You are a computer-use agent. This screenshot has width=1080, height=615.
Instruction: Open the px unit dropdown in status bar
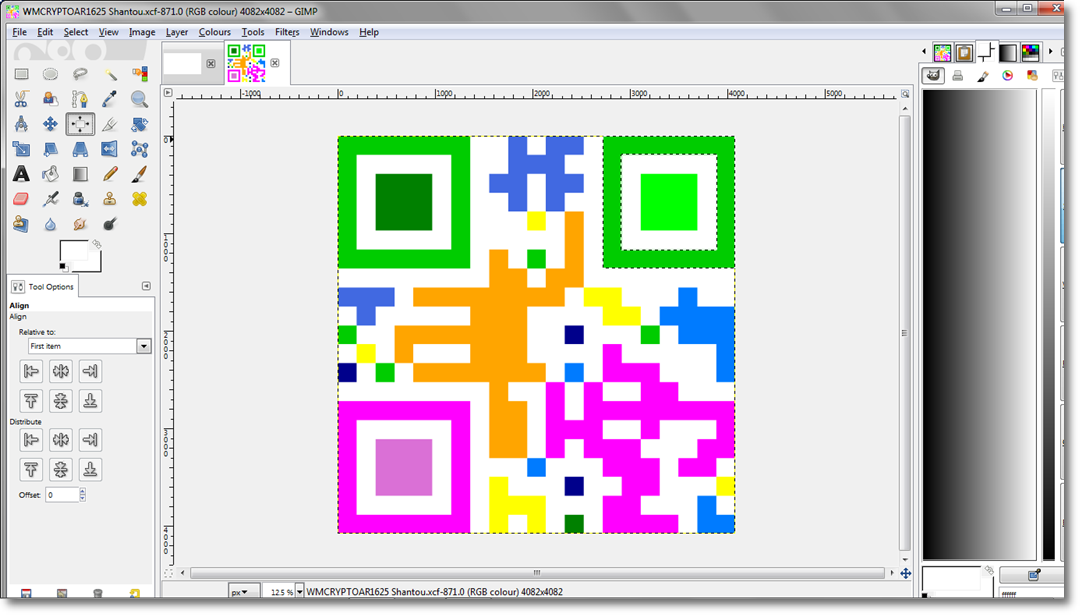tap(244, 592)
